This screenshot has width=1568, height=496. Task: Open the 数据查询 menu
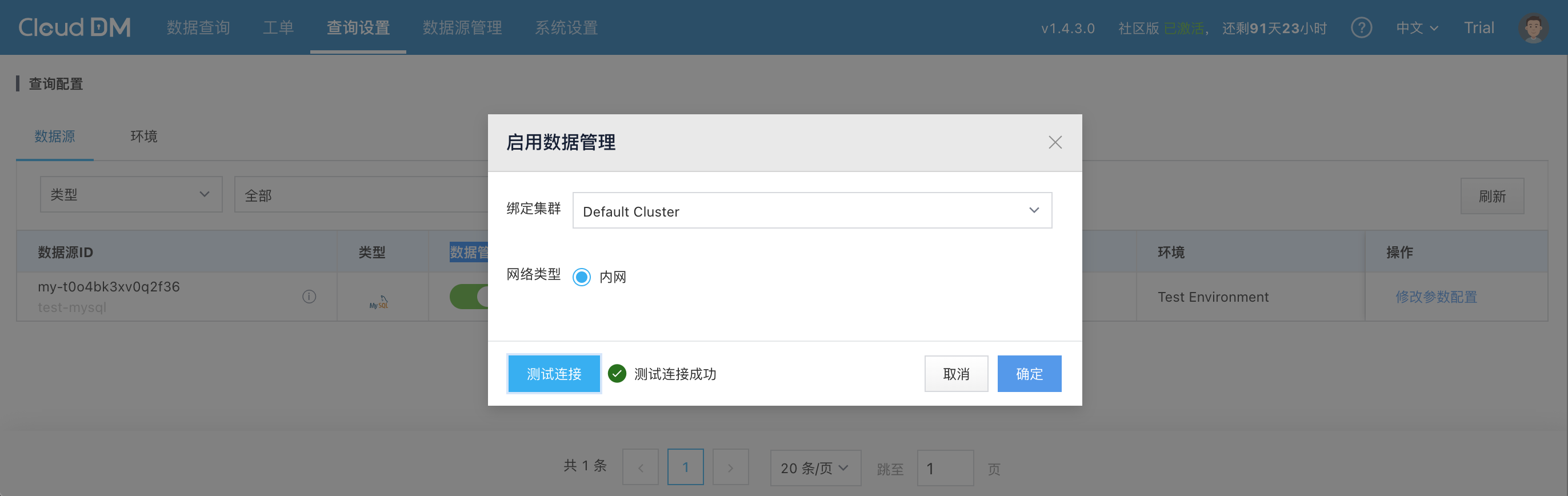198,27
